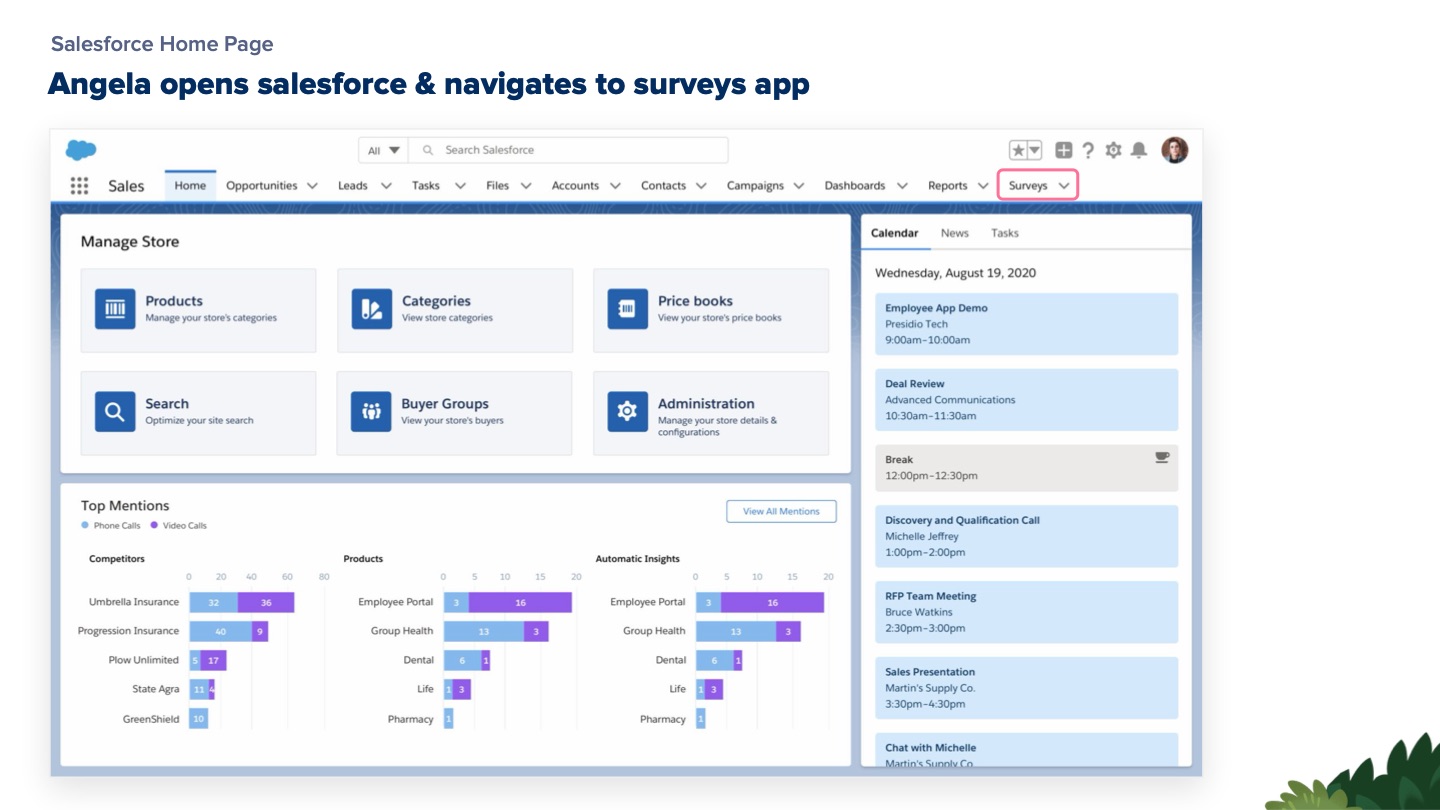Expand the Accounts tab chevron
The height and width of the screenshot is (810, 1440).
coord(615,186)
